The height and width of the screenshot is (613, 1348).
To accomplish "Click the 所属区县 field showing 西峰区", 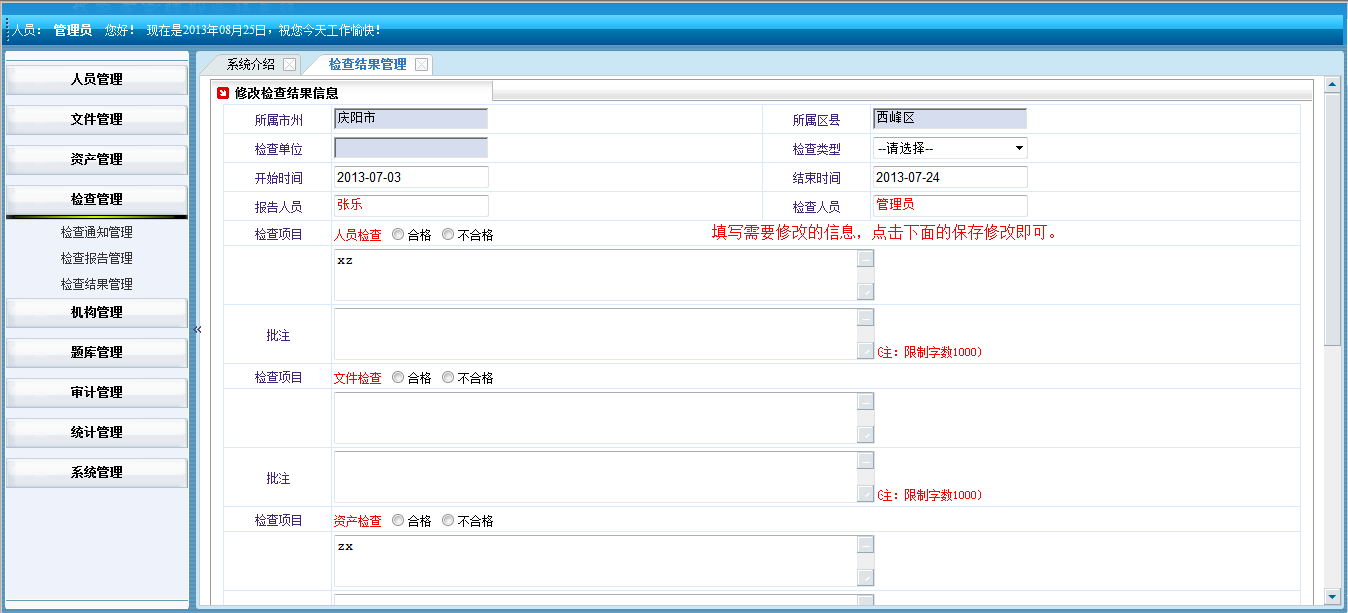I will [x=950, y=119].
